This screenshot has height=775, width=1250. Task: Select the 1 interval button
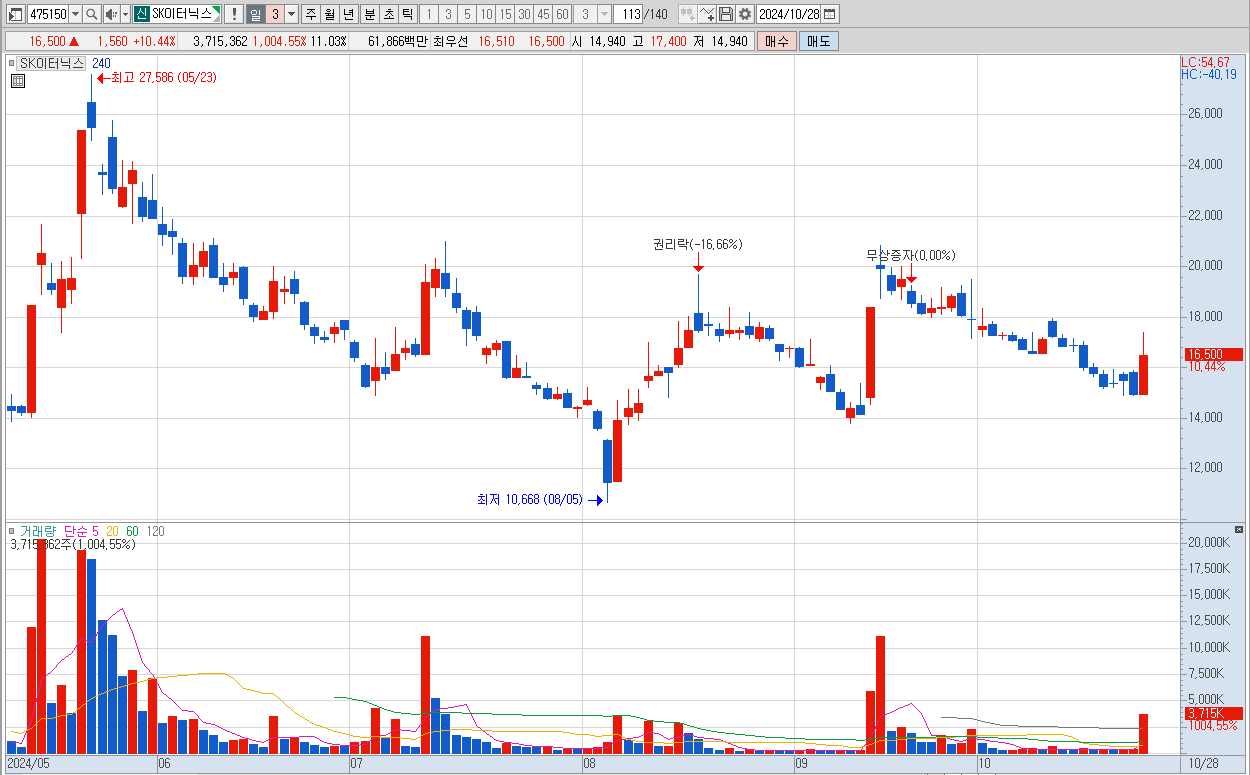[x=429, y=14]
